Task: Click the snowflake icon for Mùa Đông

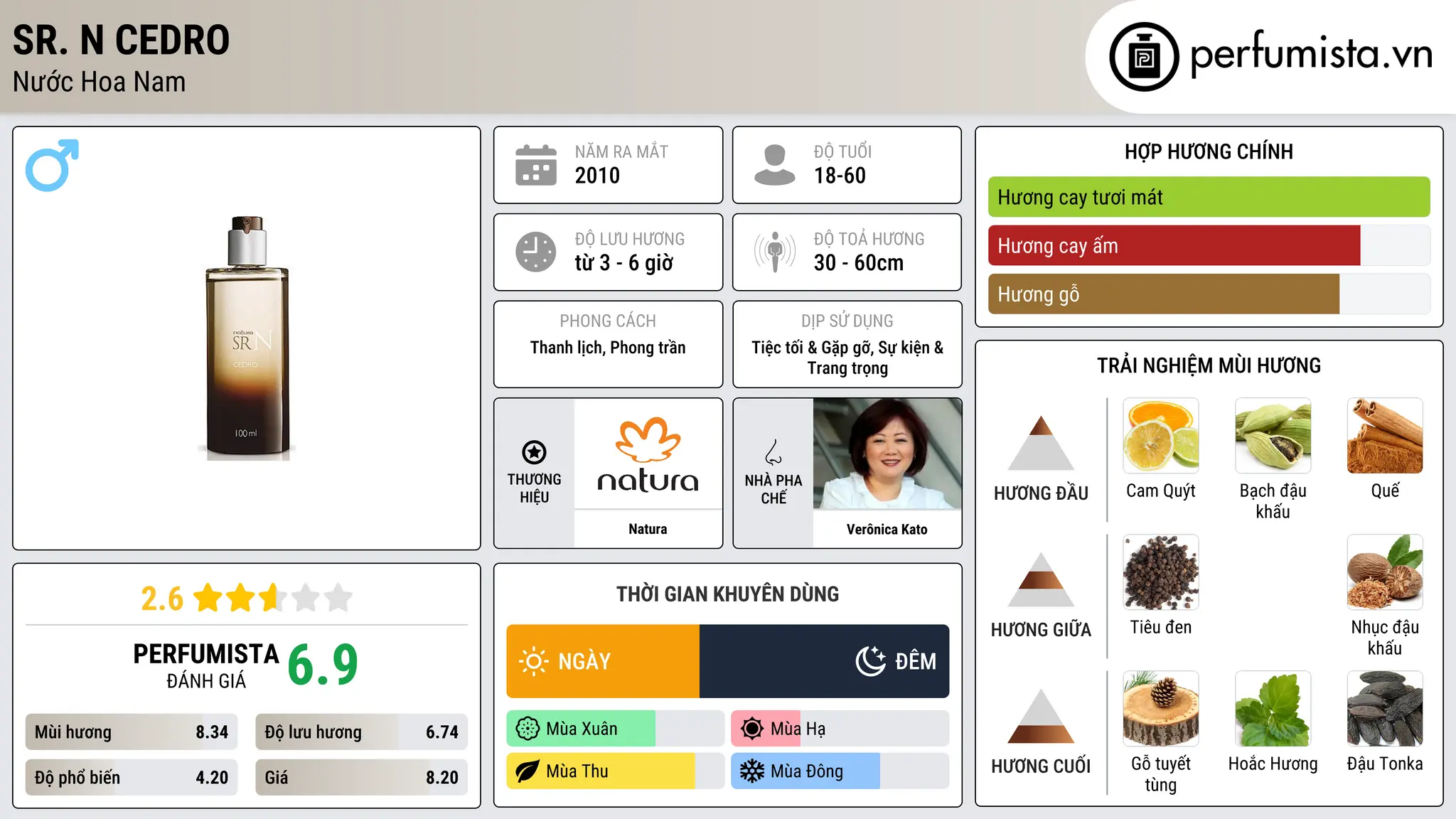Action: tap(752, 771)
